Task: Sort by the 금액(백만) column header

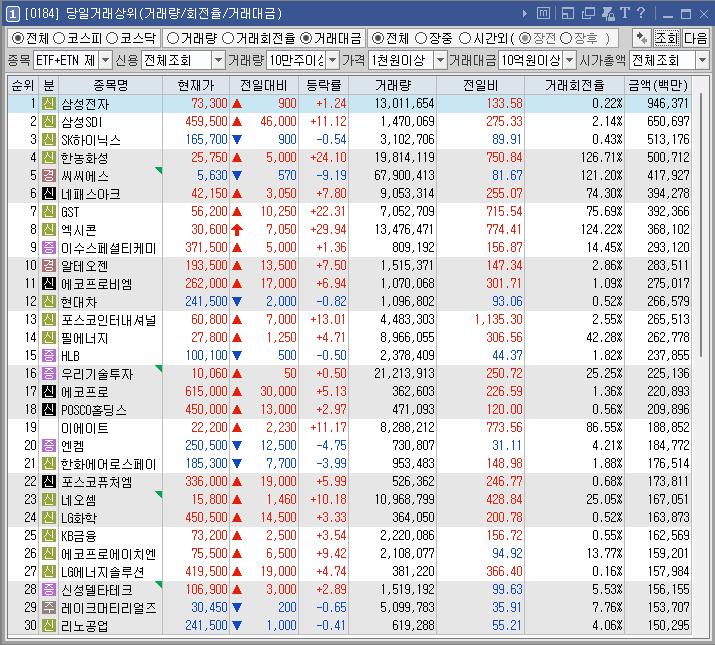Action: pos(658,85)
